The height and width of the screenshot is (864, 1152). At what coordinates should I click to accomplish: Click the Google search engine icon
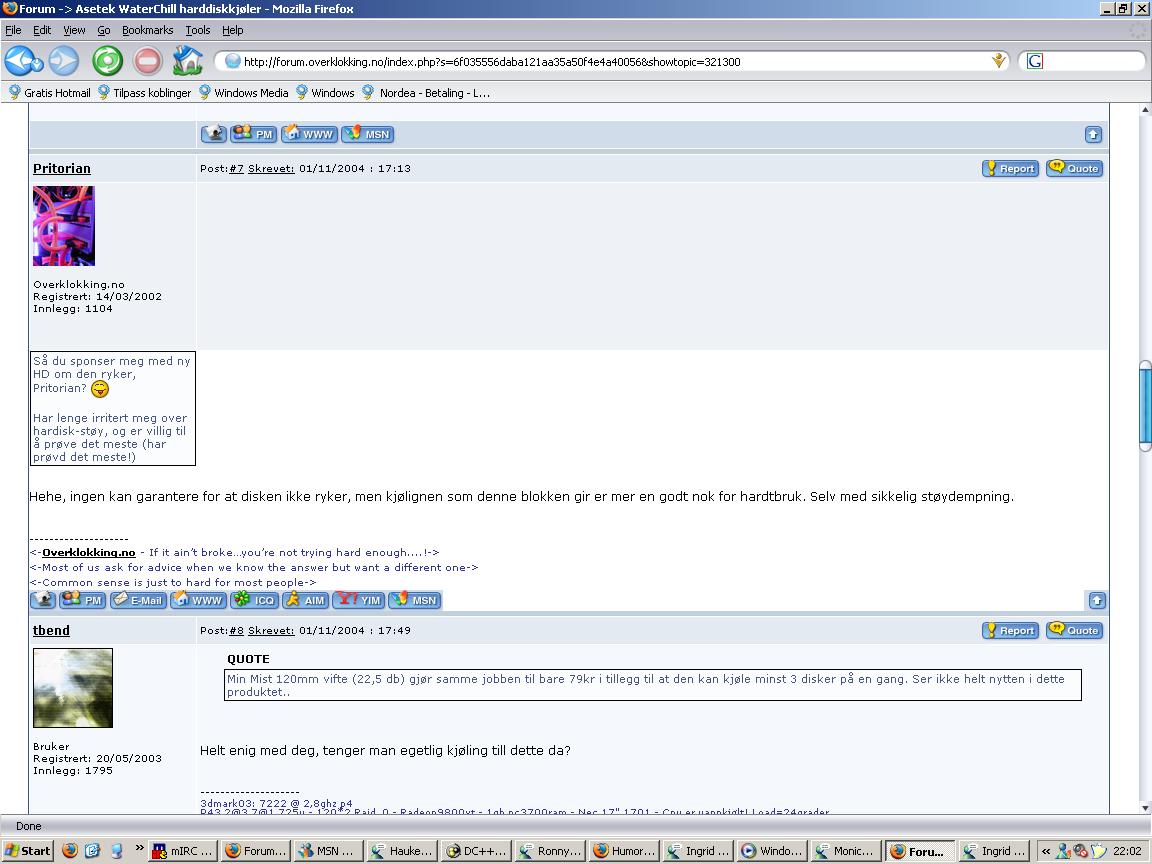coord(1034,61)
